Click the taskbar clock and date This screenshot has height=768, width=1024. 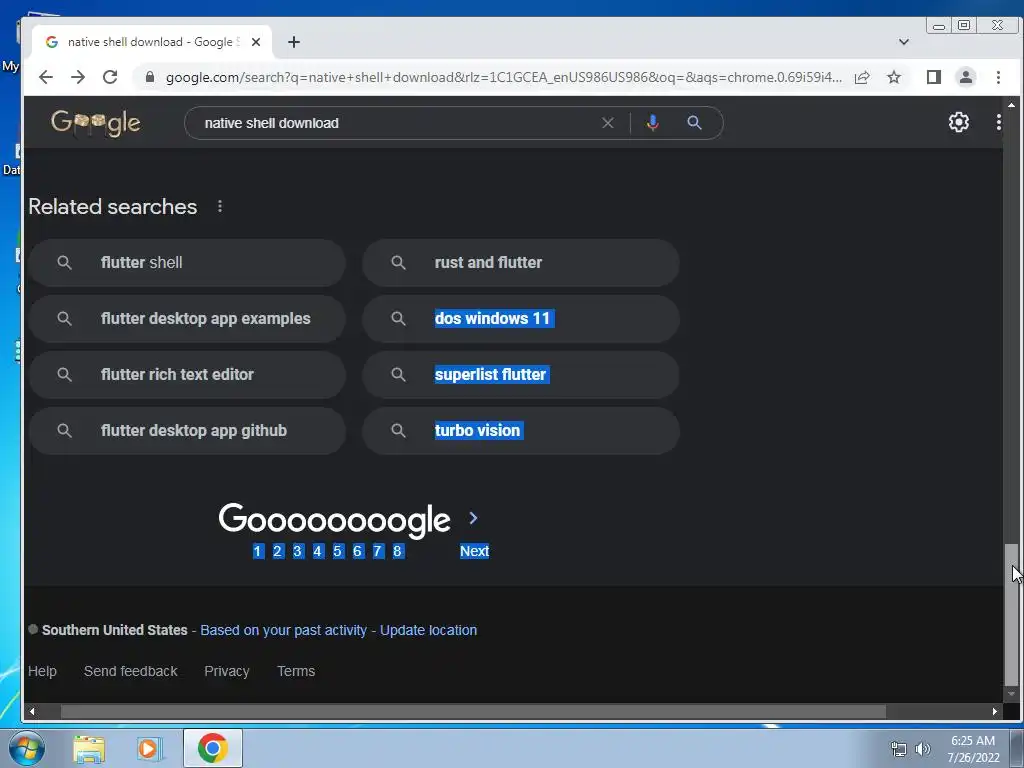pyautogui.click(x=973, y=749)
